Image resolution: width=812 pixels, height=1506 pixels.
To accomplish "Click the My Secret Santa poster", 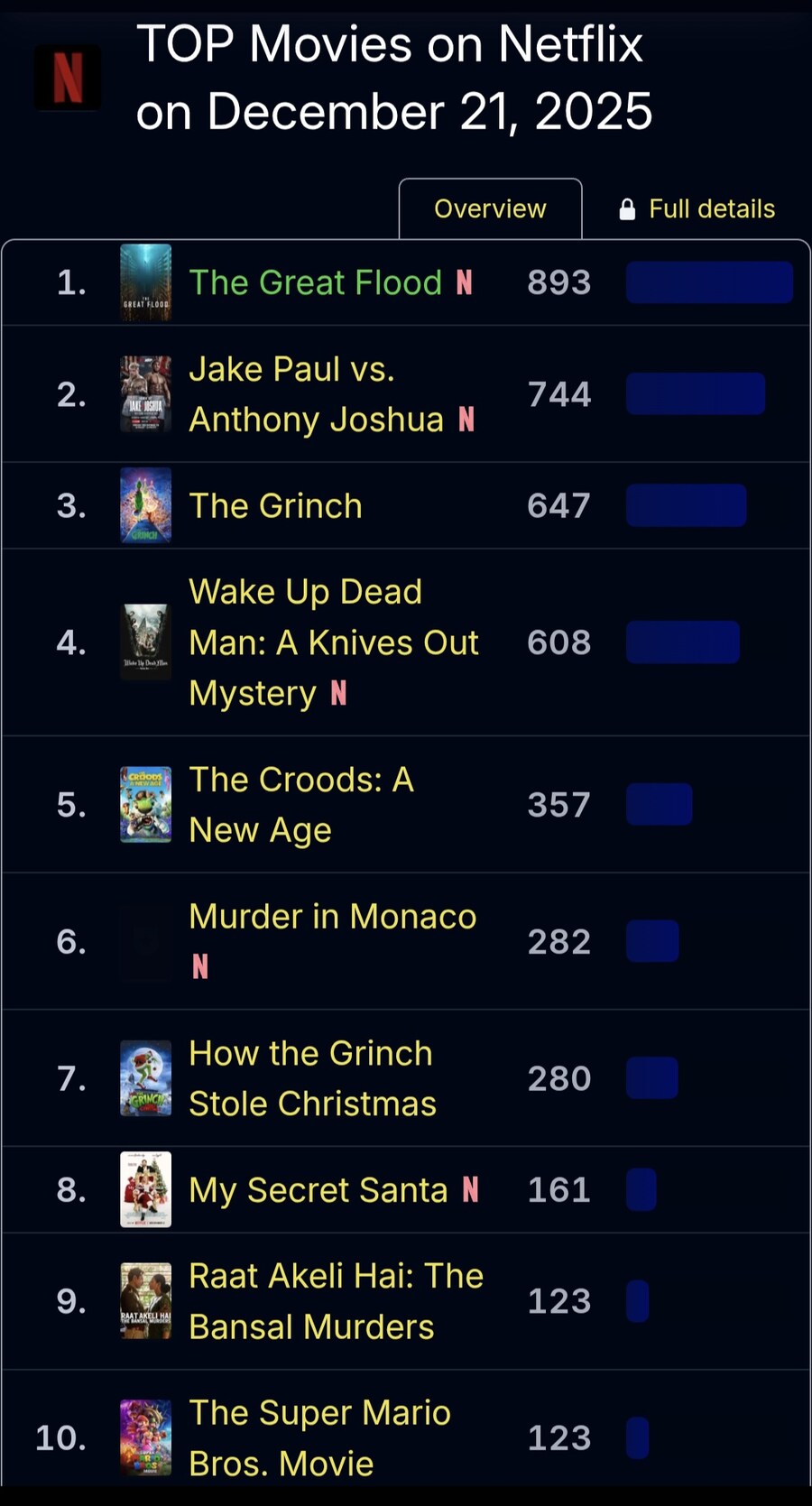I will coord(146,1189).
